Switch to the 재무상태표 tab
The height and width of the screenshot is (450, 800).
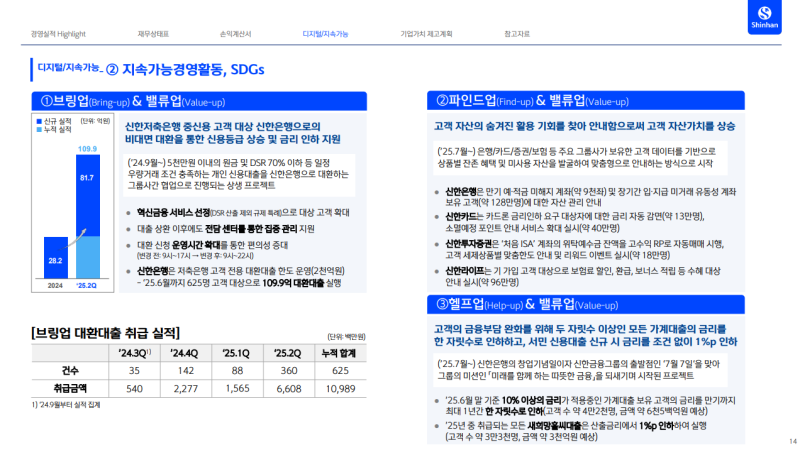coord(154,33)
